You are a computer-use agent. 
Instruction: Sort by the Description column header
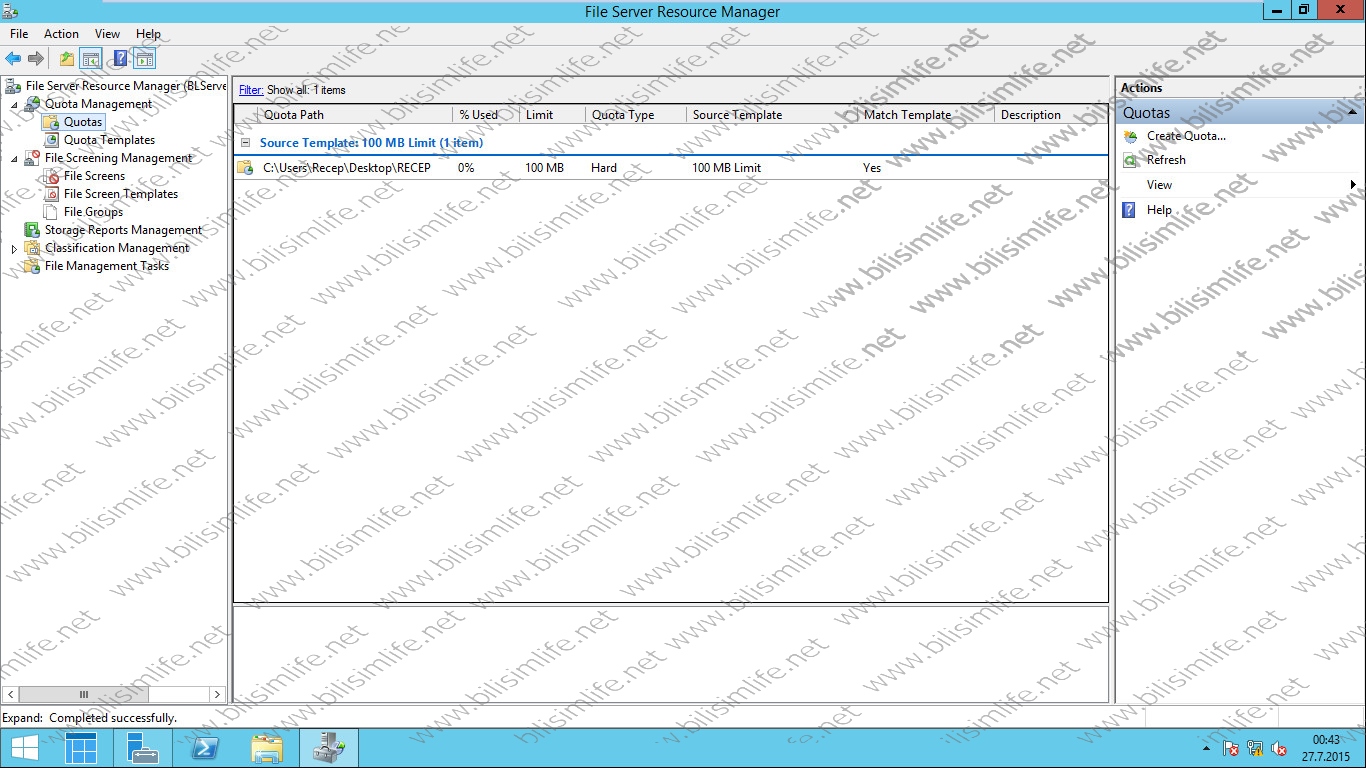(x=1051, y=115)
